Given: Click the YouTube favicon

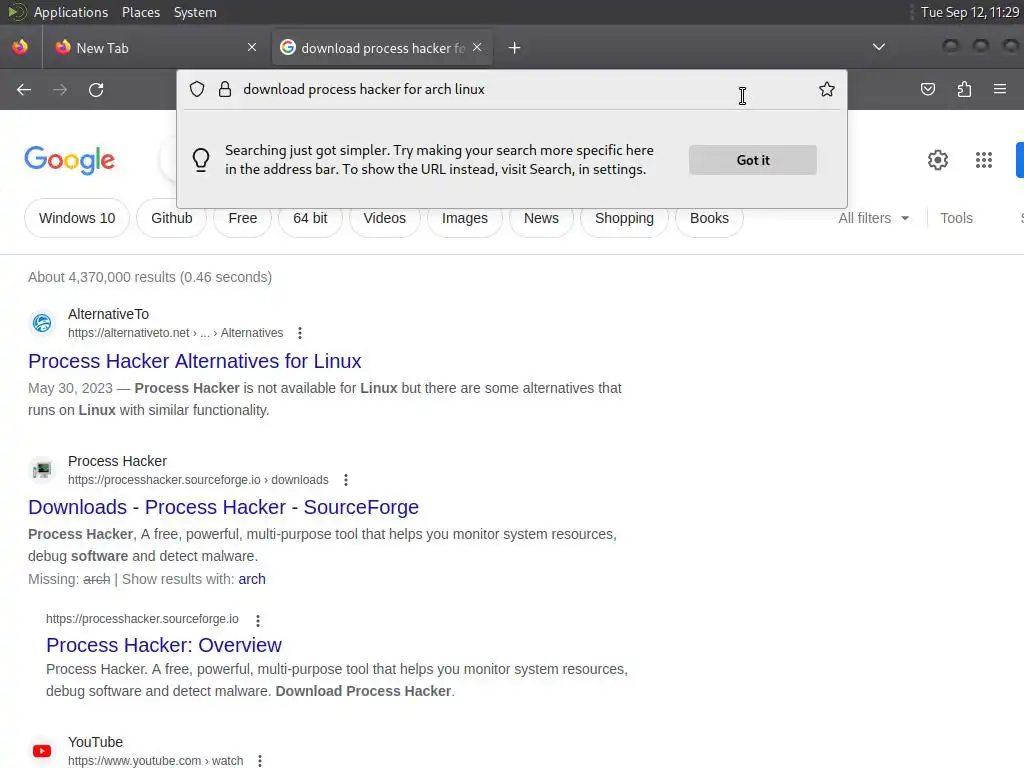Looking at the screenshot, I should tap(42, 751).
